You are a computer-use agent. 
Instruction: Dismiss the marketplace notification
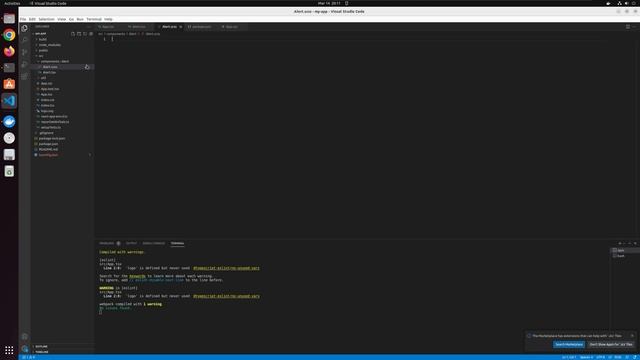632,336
